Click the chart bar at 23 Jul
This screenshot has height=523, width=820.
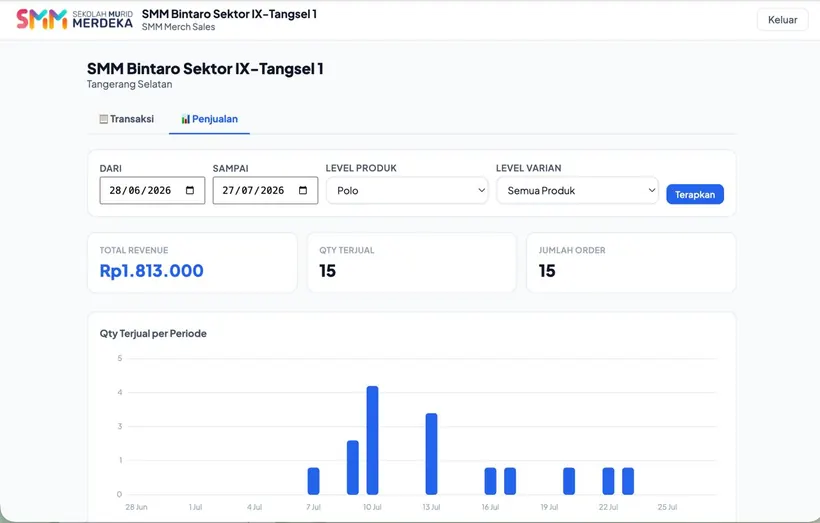tap(628, 481)
